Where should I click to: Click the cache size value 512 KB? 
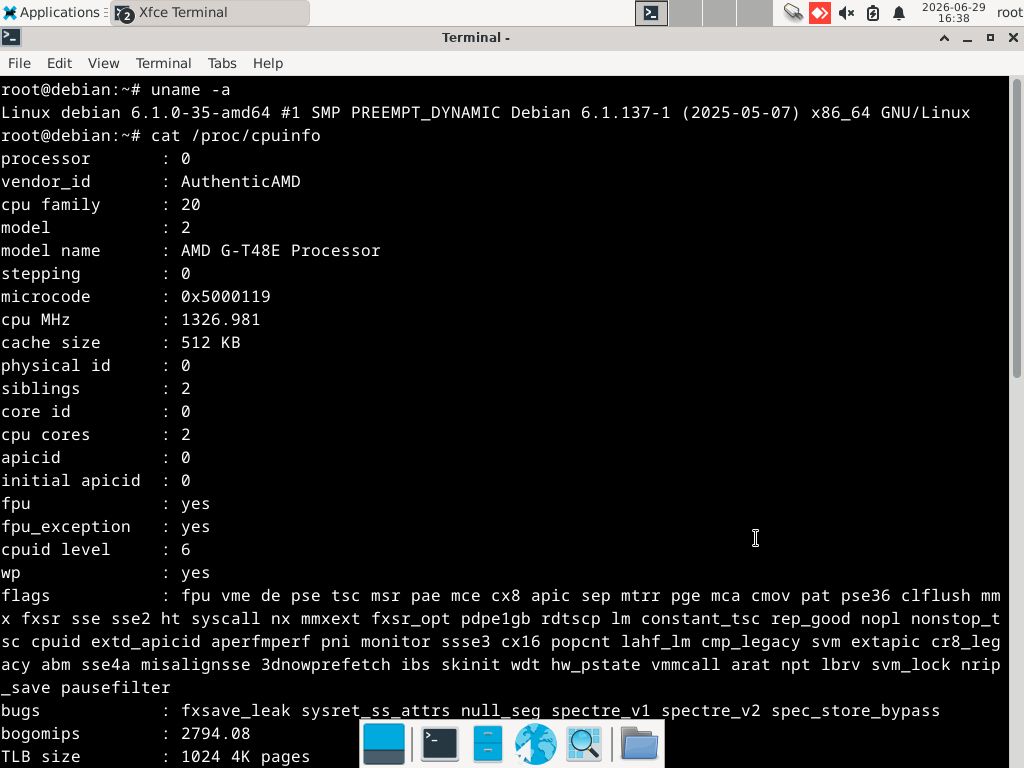pos(211,343)
